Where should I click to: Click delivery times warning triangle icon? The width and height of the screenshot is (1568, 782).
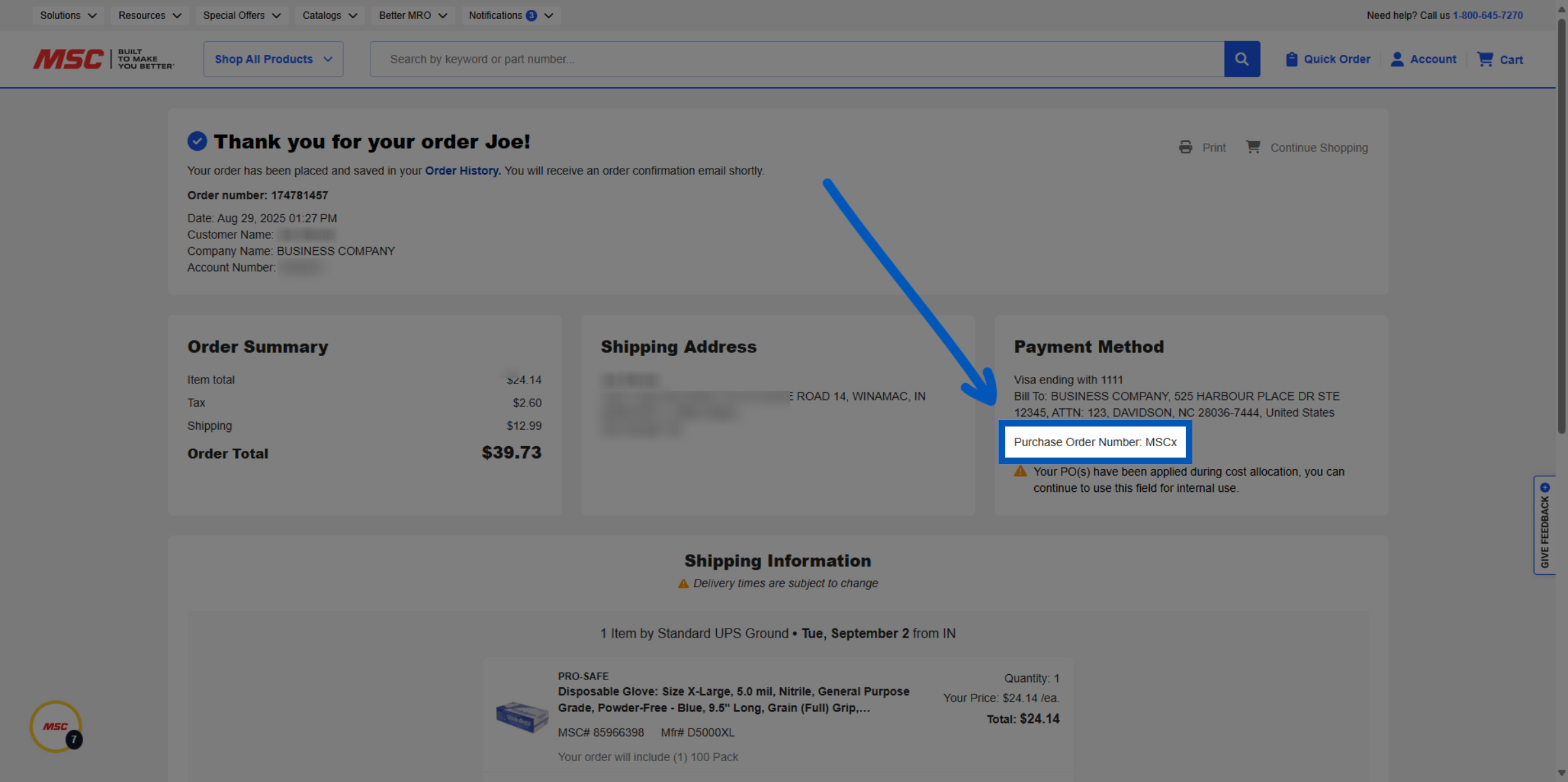[683, 583]
